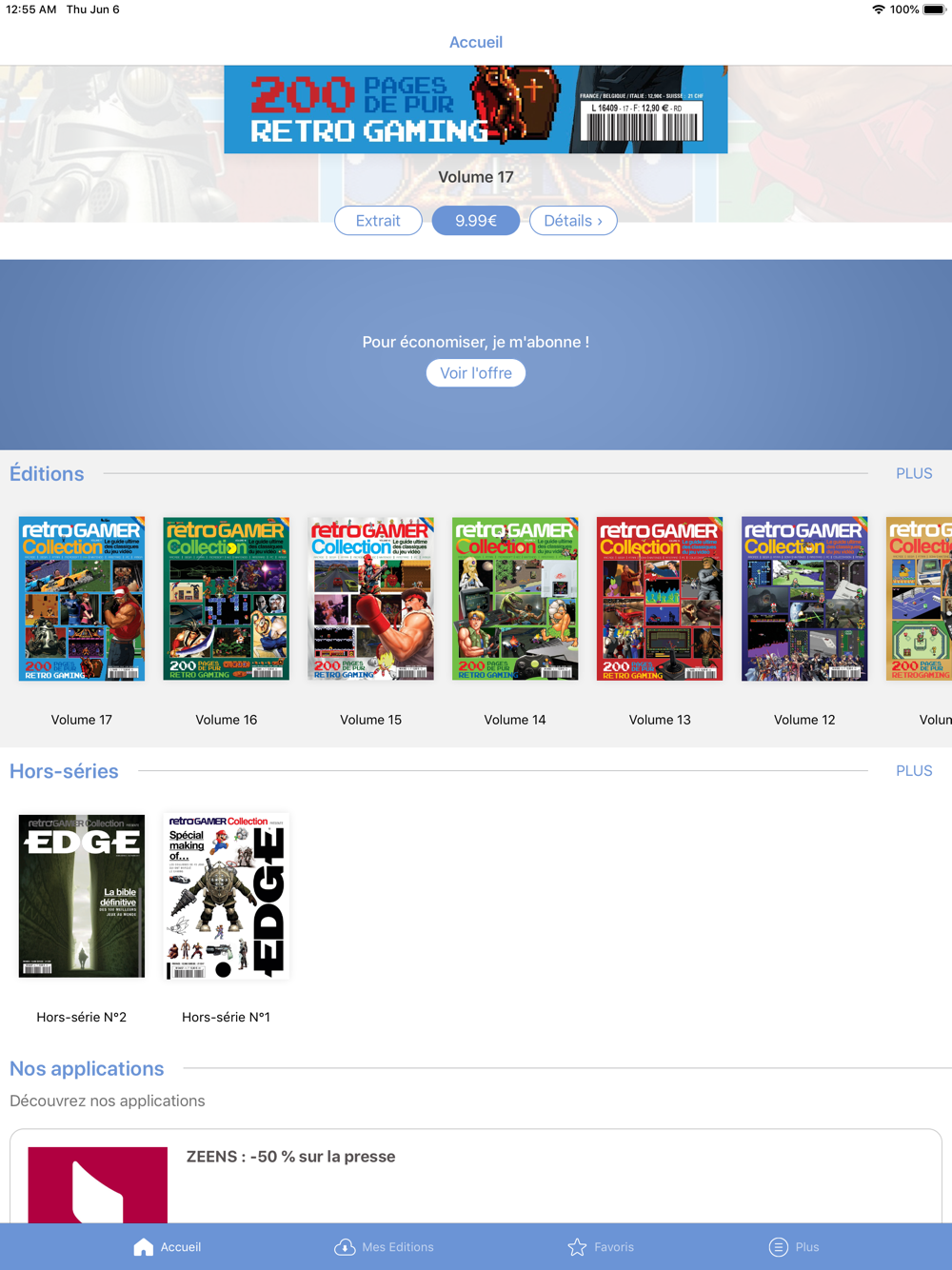Screen dimensions: 952x1270
Task: Tap 'Pour économiser, je m'abonne !' text
Action: [x=476, y=342]
